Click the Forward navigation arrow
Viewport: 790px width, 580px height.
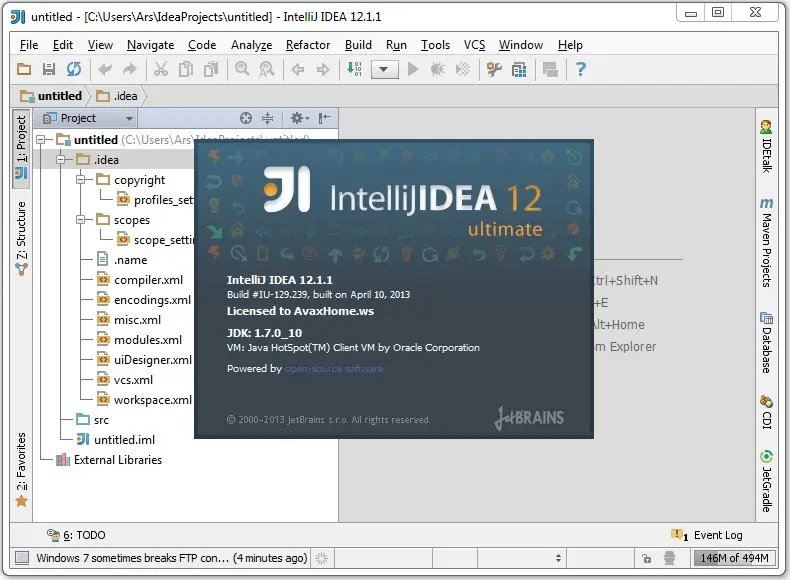click(323, 70)
